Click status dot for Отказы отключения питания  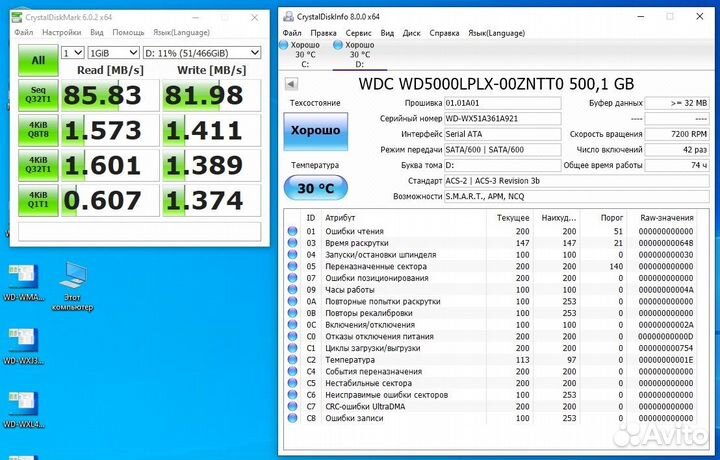tap(292, 336)
